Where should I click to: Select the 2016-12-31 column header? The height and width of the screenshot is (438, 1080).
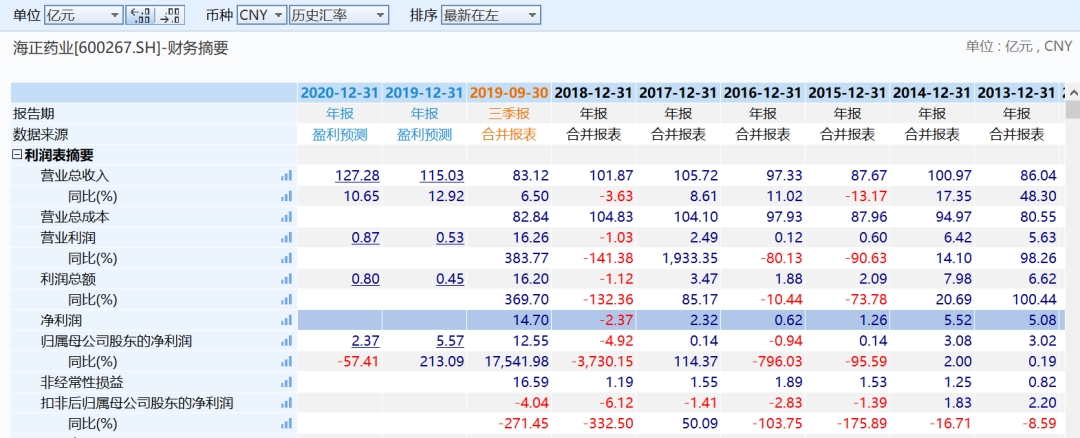(762, 92)
